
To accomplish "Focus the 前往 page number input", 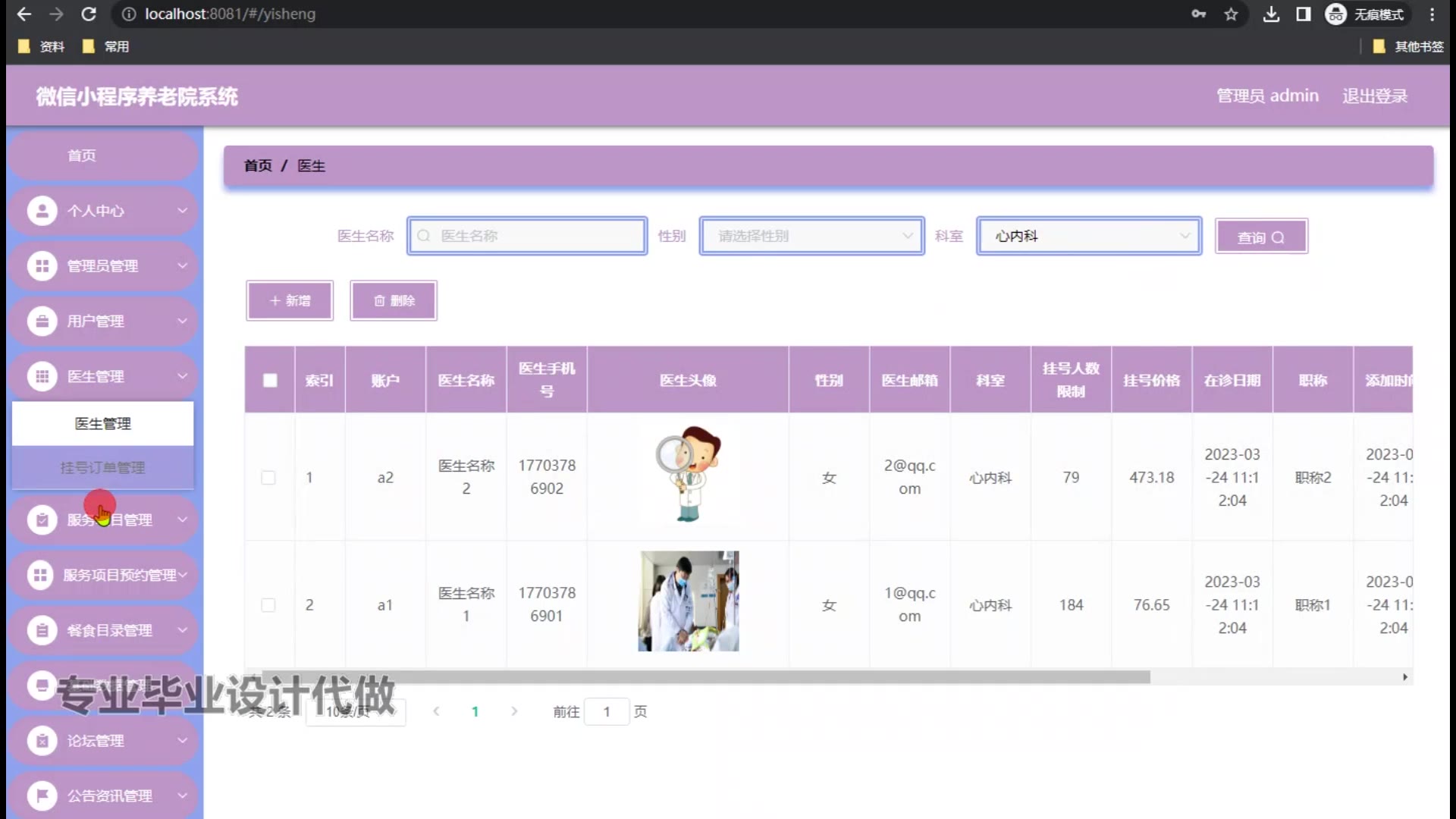I will [x=607, y=711].
